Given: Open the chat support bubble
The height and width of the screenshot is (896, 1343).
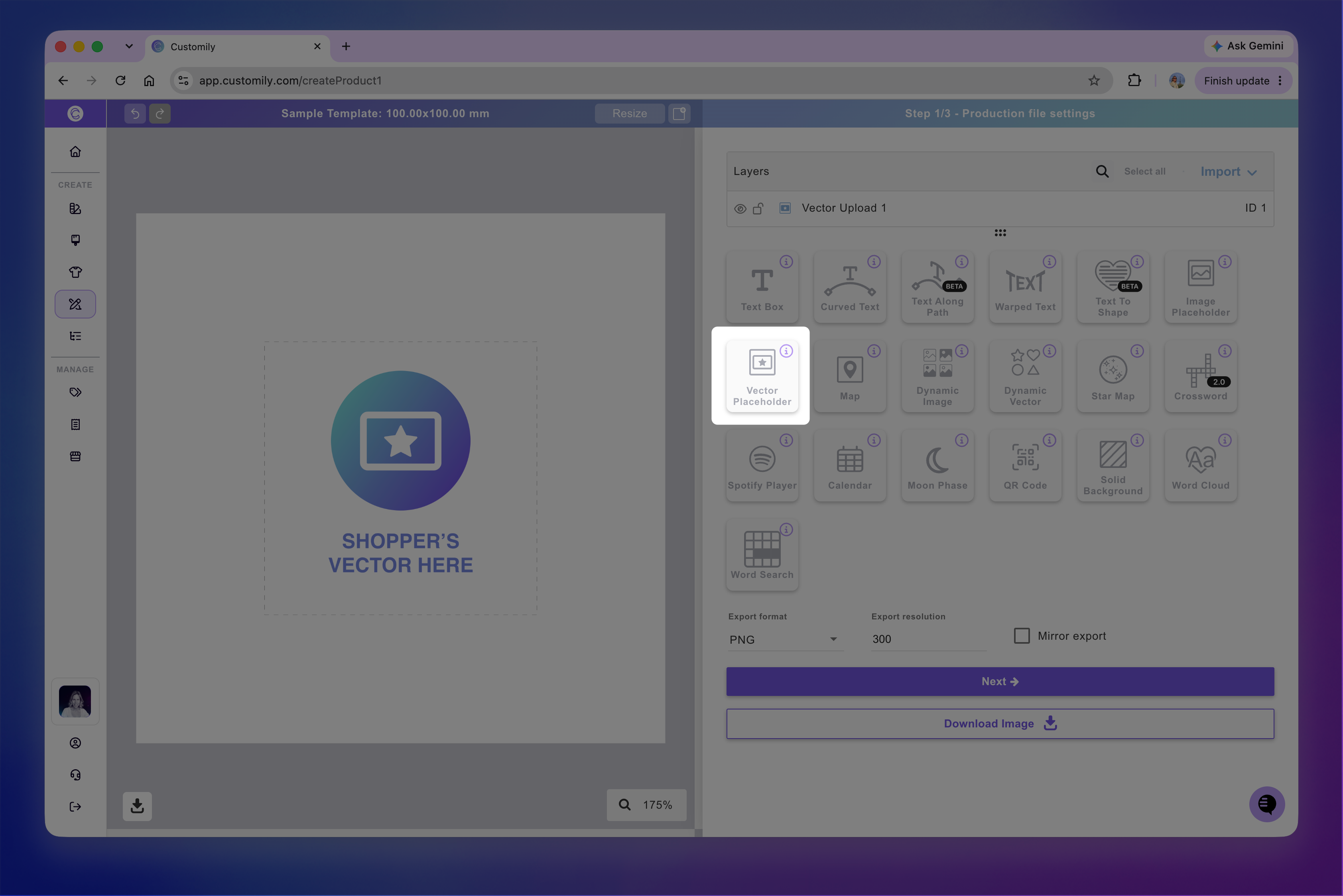Looking at the screenshot, I should pyautogui.click(x=1266, y=804).
